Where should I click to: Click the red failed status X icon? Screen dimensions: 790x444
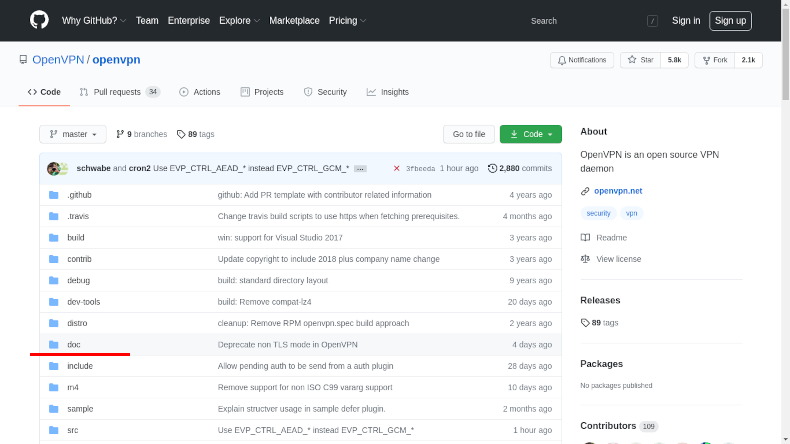pyautogui.click(x=397, y=168)
